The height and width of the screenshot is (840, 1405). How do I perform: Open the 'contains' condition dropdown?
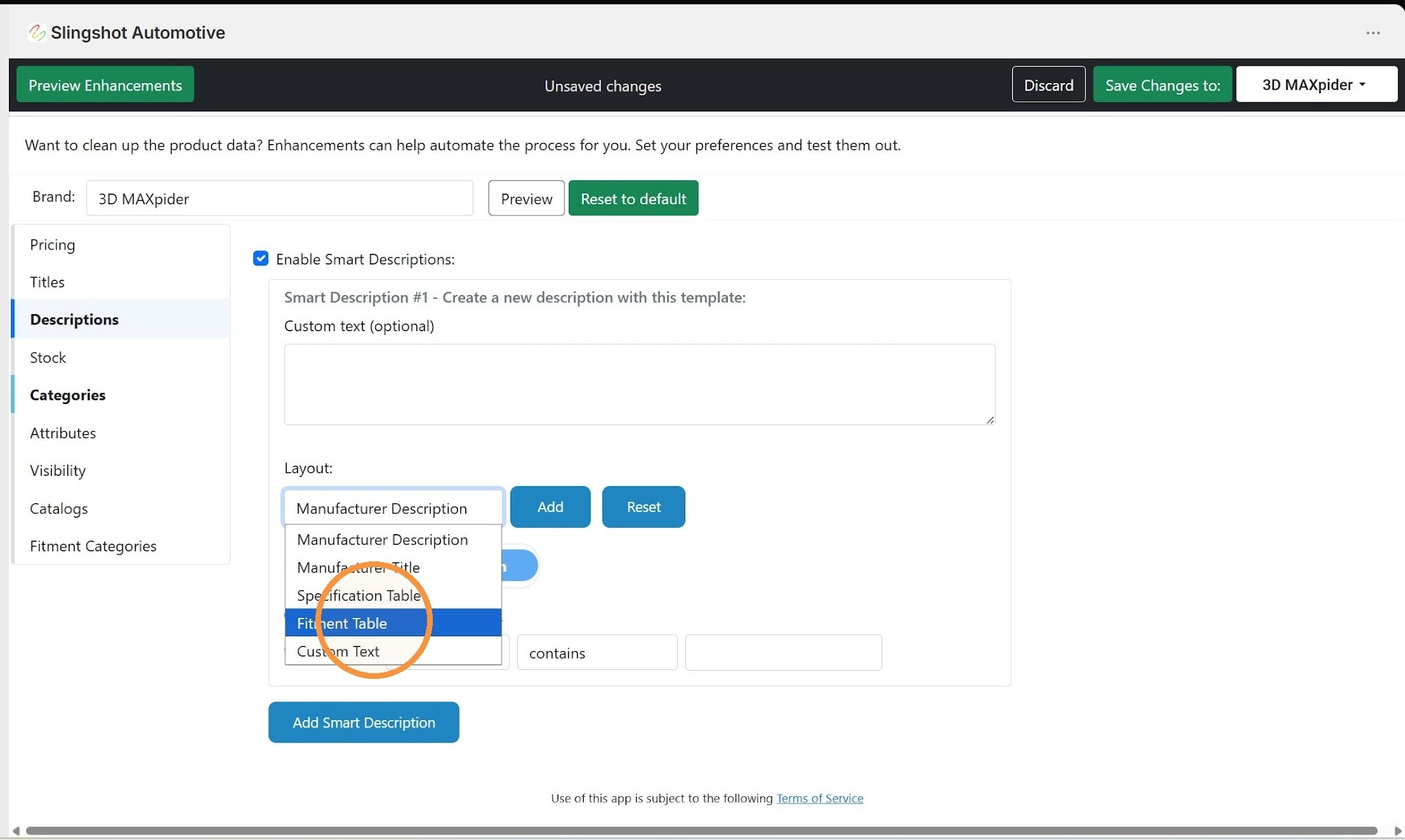click(597, 652)
